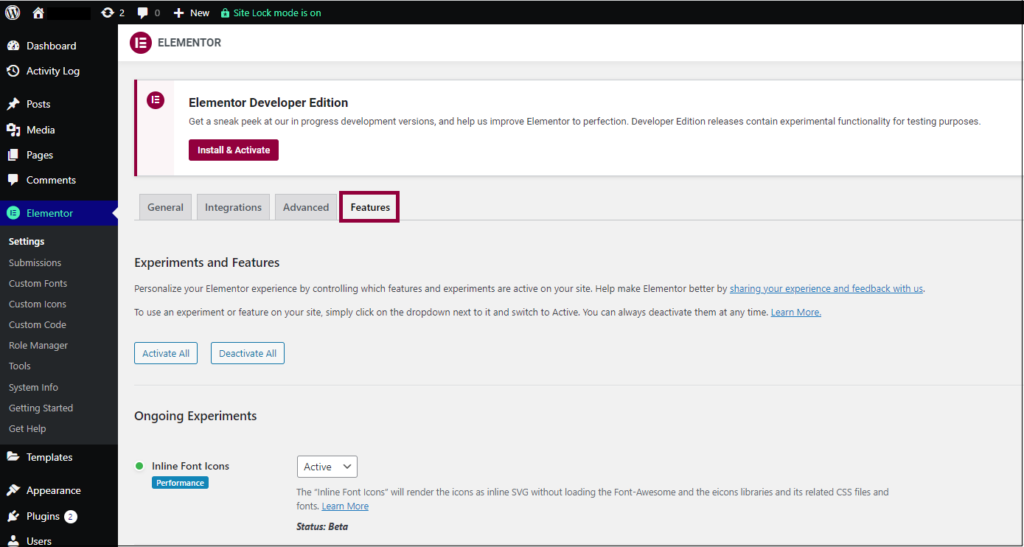This screenshot has height=547, width=1024.
Task: Click the Deactivate All button
Action: coord(248,353)
